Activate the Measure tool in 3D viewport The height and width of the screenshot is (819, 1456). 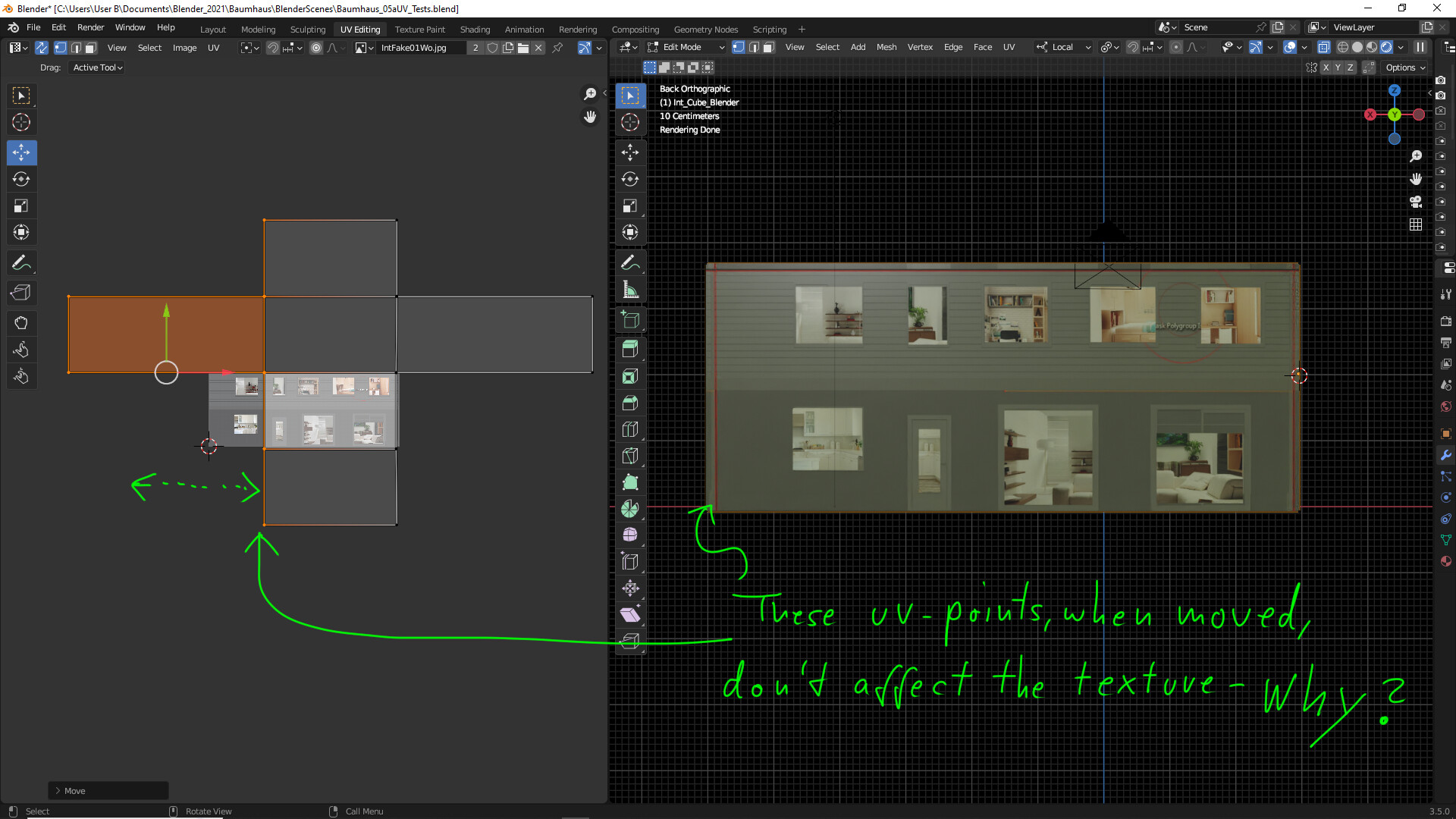coord(630,288)
